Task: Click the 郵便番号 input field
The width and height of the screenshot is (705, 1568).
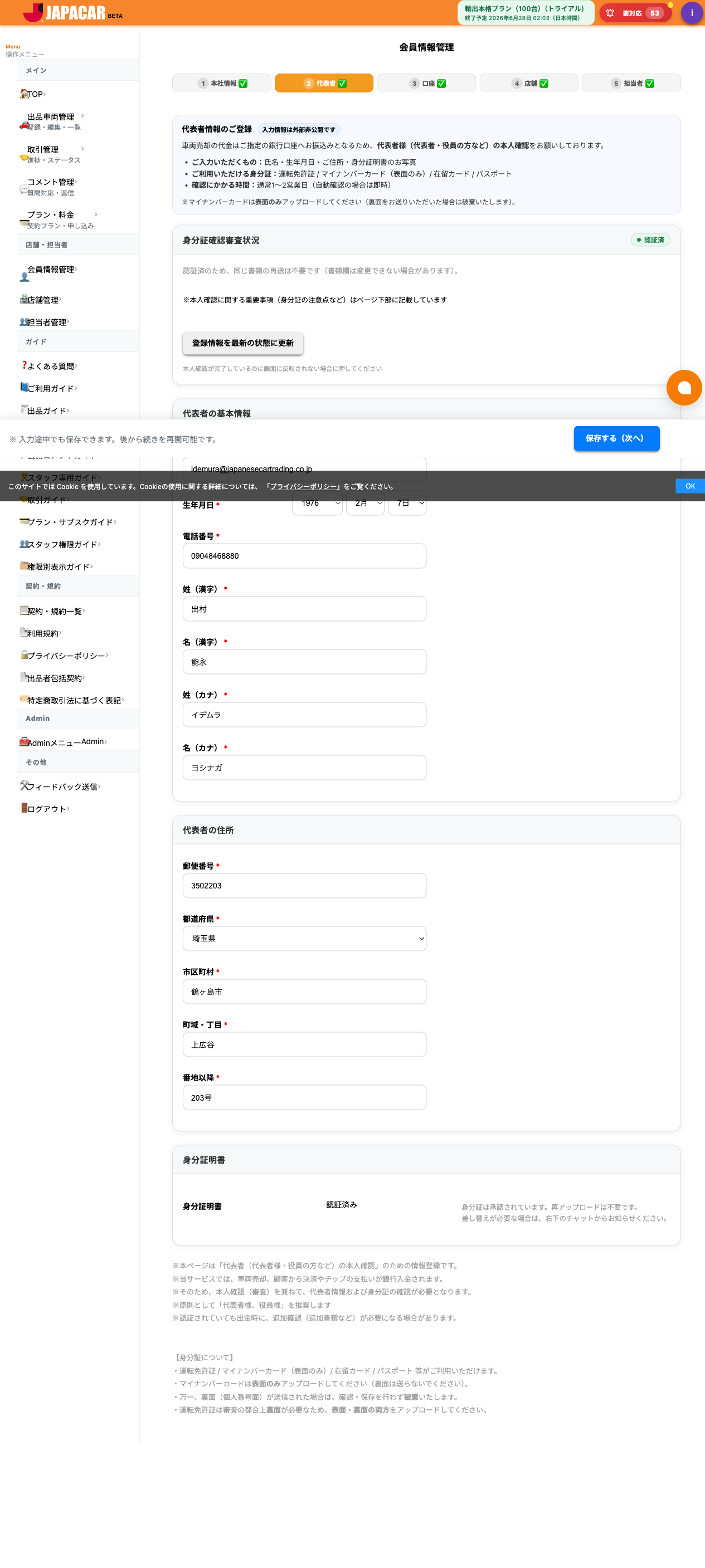Action: pos(304,886)
